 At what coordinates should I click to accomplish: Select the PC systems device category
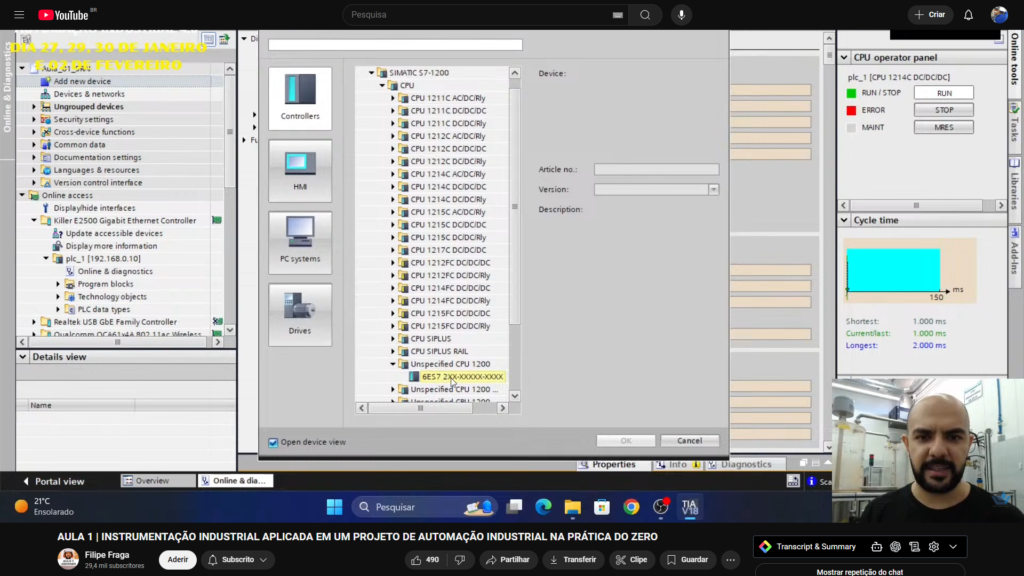point(300,242)
